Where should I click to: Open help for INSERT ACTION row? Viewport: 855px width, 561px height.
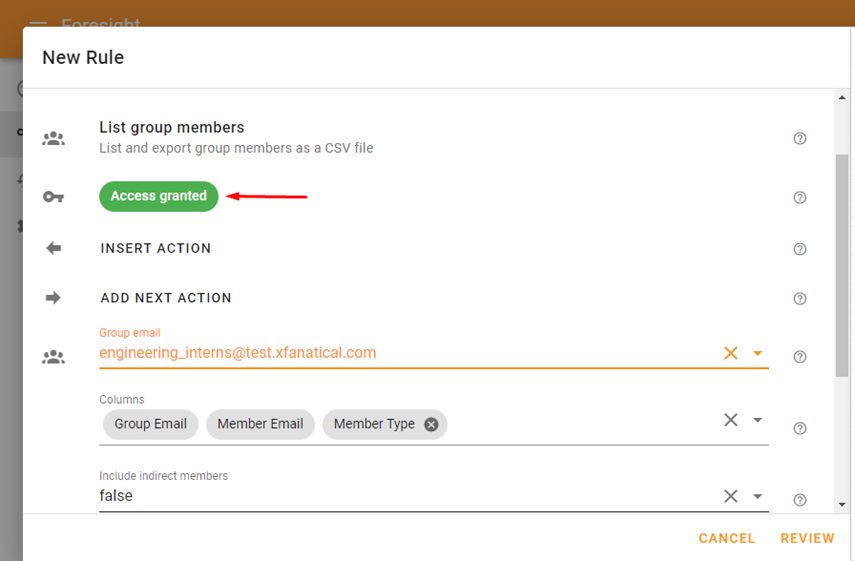pos(799,249)
